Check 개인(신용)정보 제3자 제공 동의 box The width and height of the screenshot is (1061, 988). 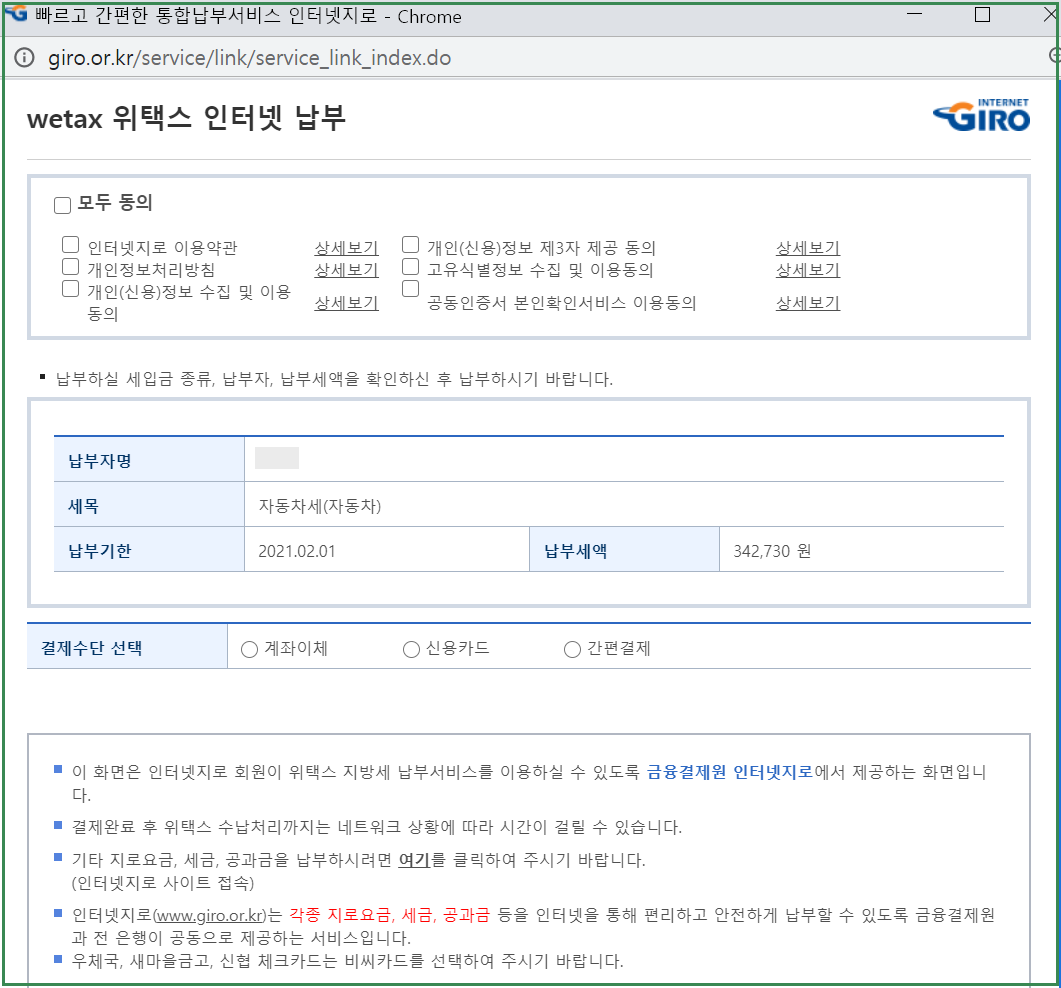(x=410, y=244)
